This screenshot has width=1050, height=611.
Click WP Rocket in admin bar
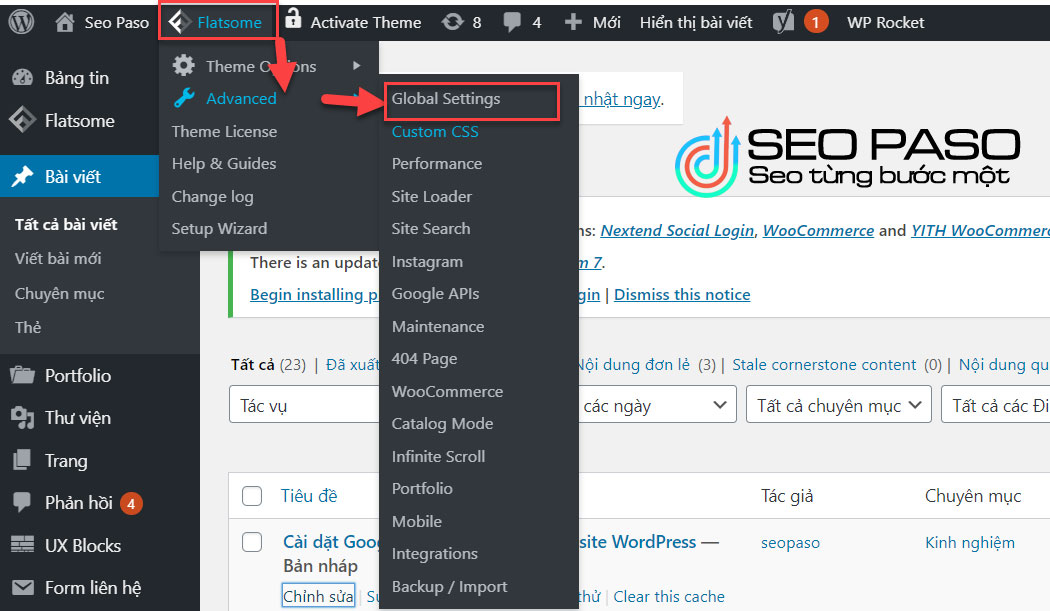[885, 22]
